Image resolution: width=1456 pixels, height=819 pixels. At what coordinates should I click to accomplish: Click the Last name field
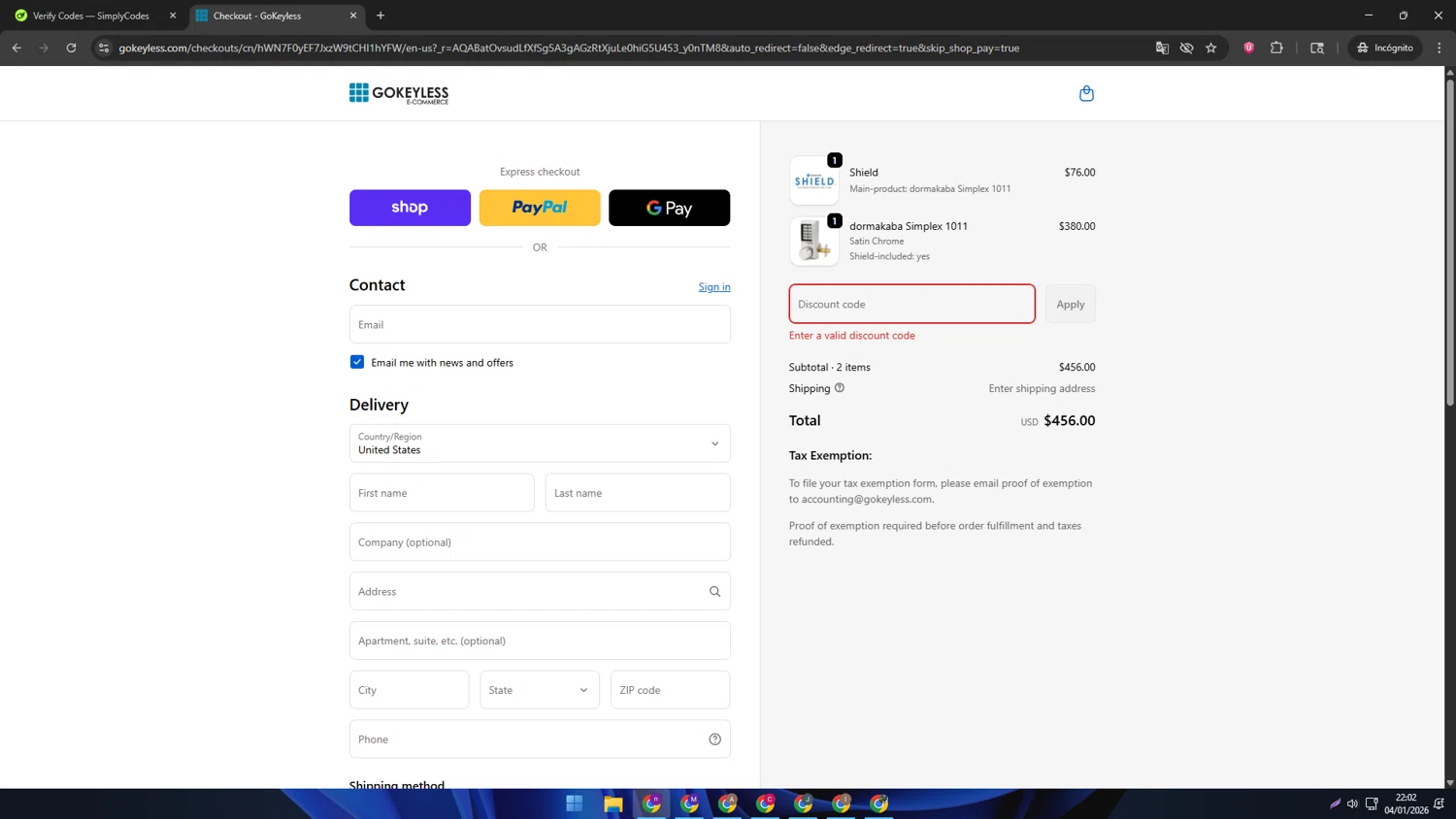[x=638, y=493]
